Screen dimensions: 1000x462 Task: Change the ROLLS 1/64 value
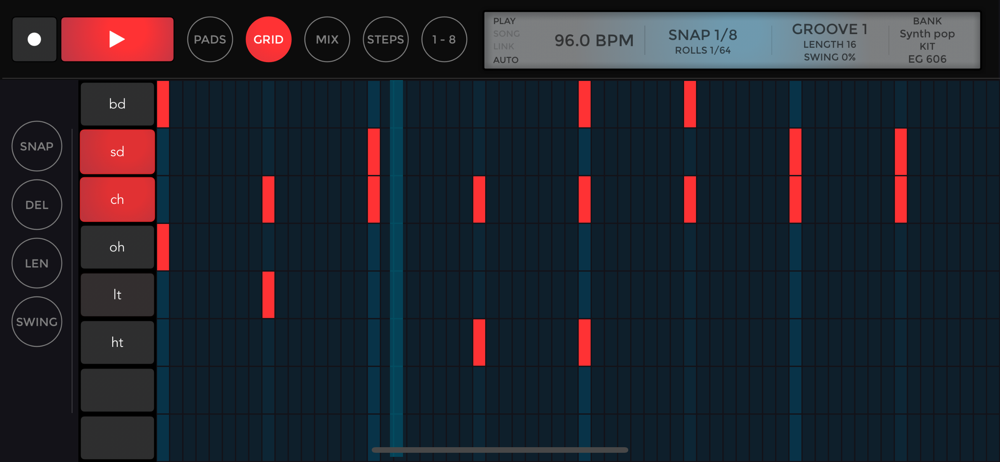pyautogui.click(x=703, y=50)
